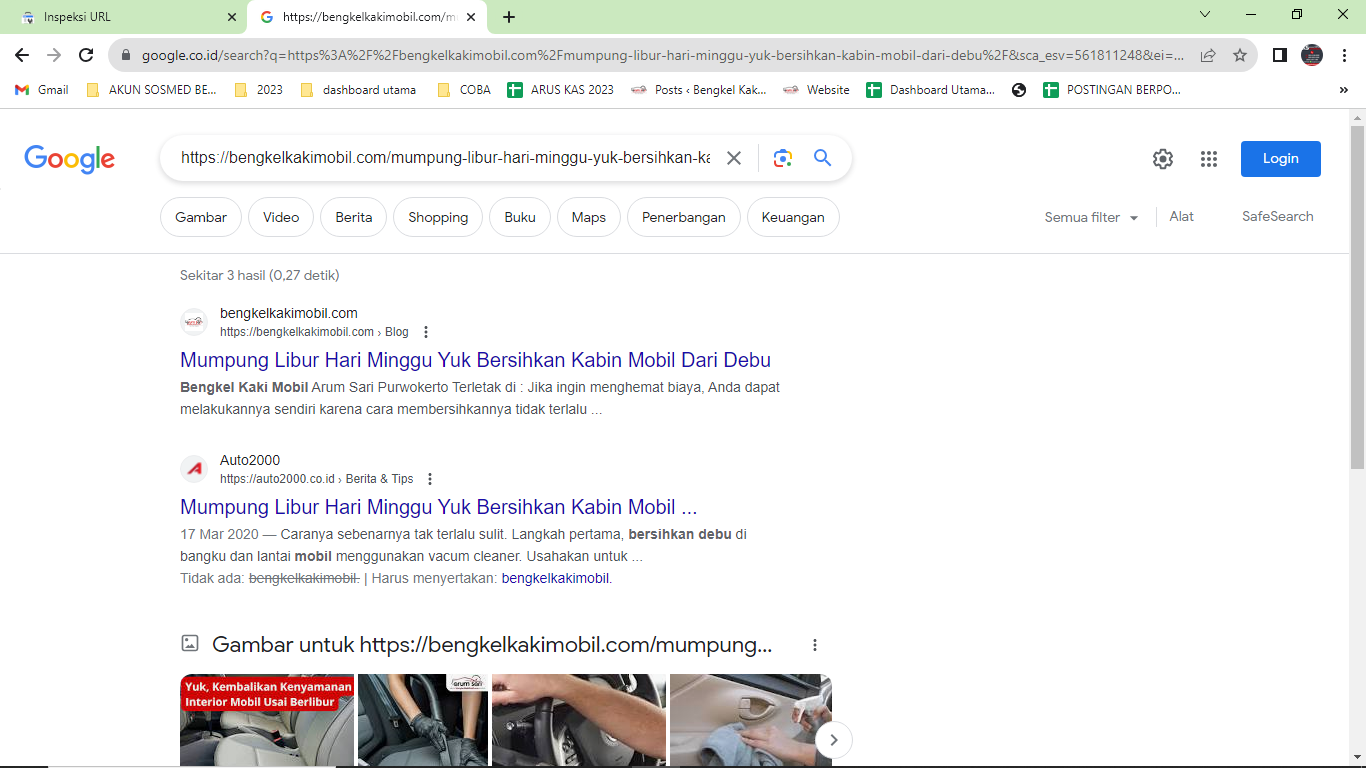Open the tab search dropdown arrow

[1205, 15]
